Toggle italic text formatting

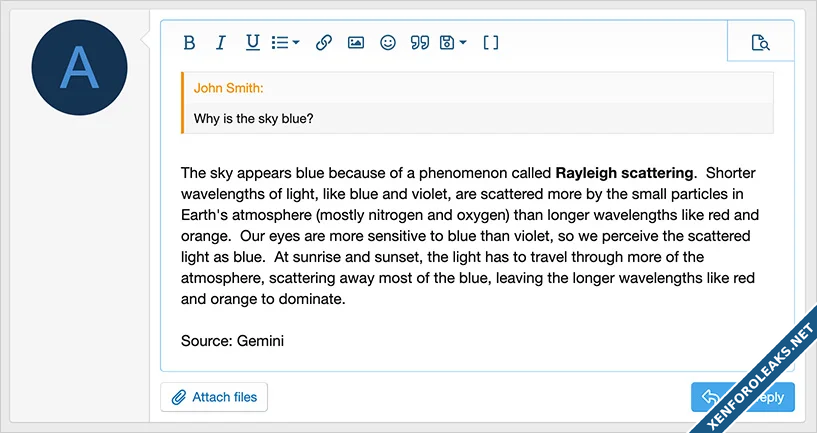pos(221,43)
